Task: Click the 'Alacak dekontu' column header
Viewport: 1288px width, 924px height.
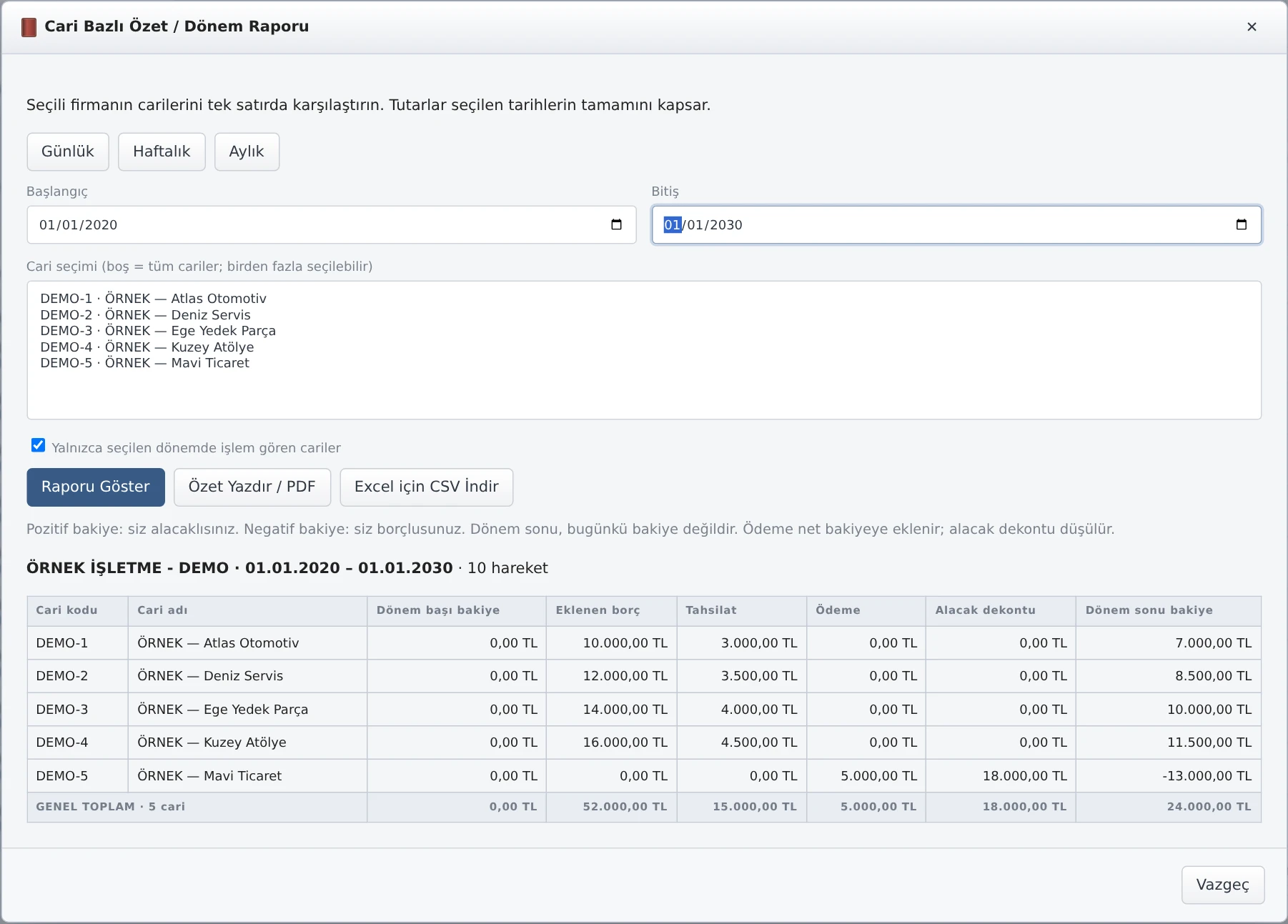Action: pos(1001,610)
